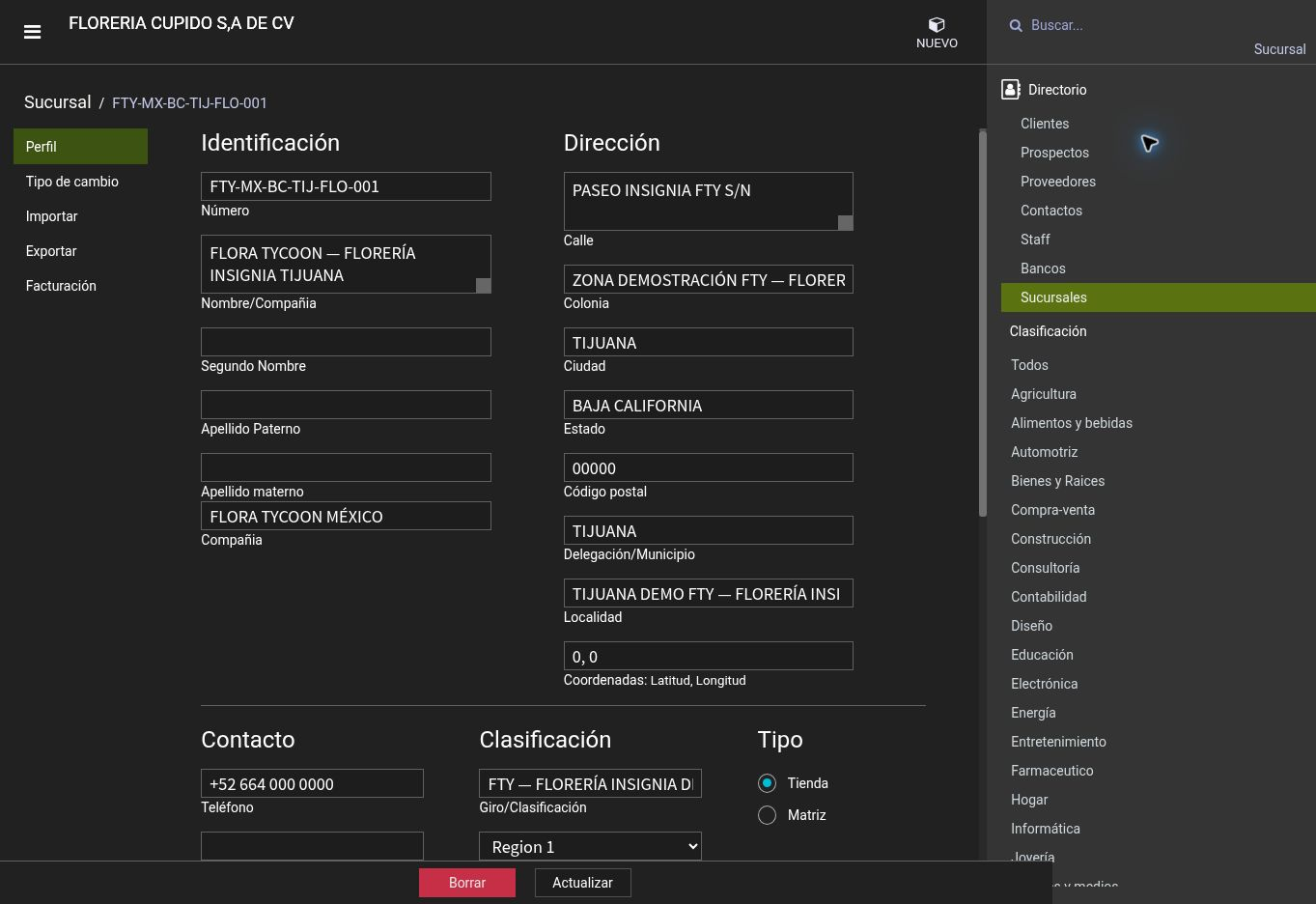
Task: Open Contactos in the directory
Action: [x=1051, y=211]
